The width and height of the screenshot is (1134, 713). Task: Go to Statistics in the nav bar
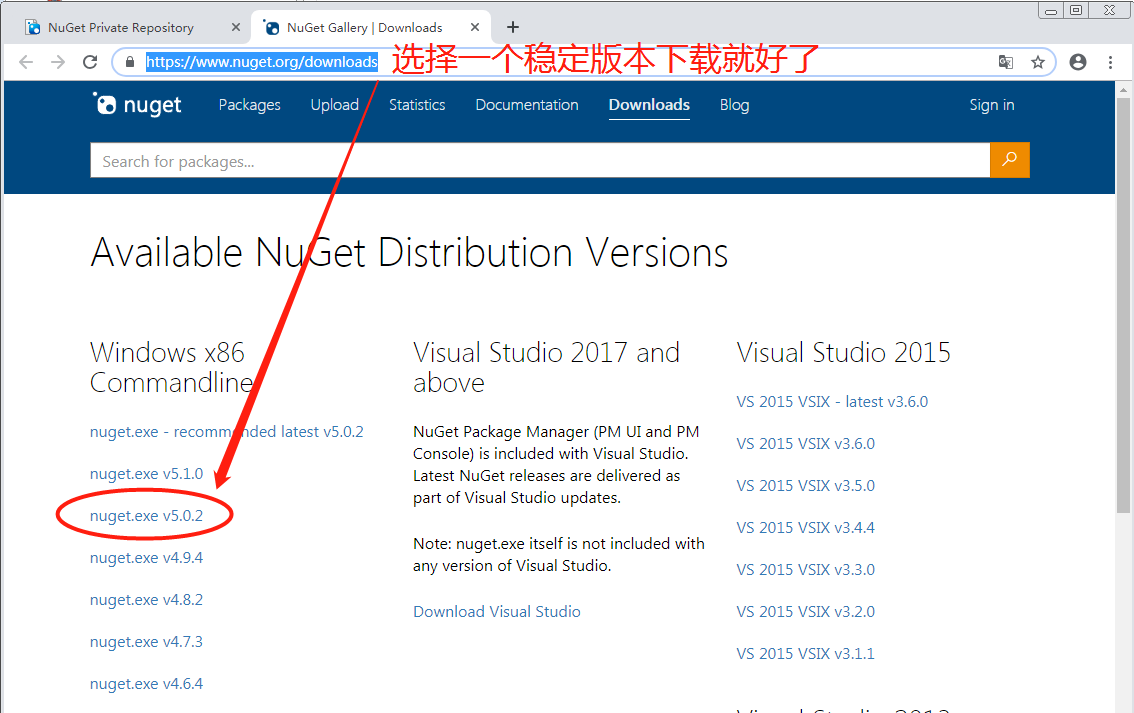pyautogui.click(x=417, y=105)
